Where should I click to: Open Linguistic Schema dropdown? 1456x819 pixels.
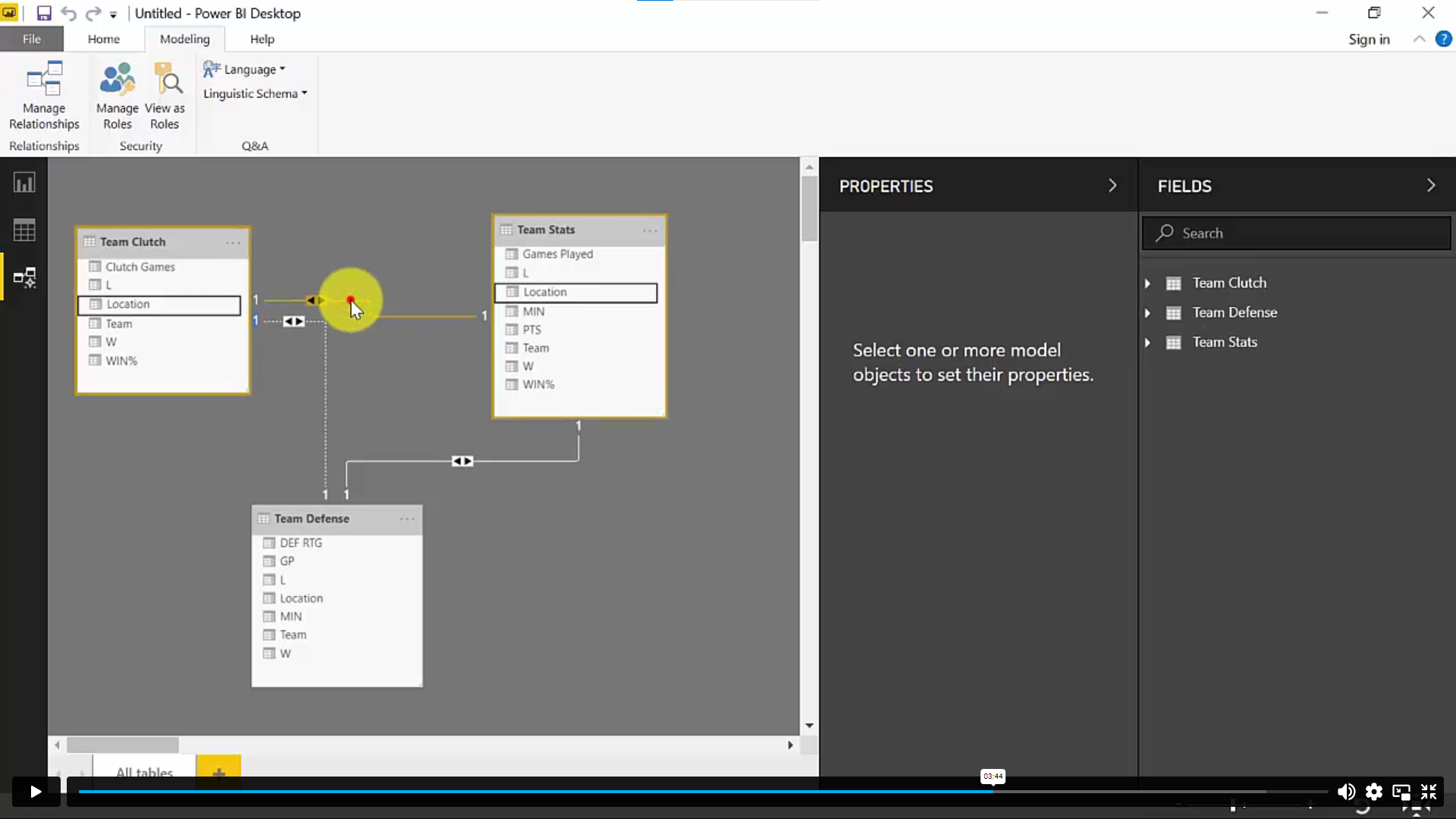[x=255, y=93]
